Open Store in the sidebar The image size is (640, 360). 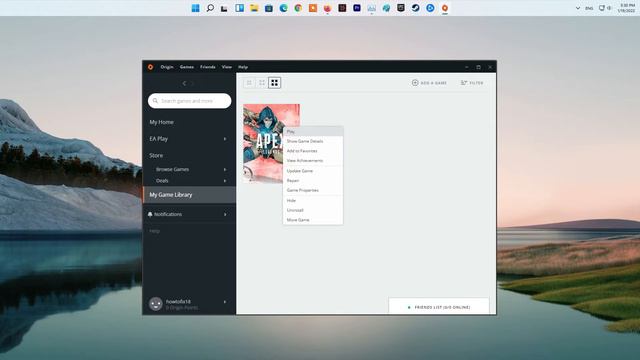pos(156,156)
